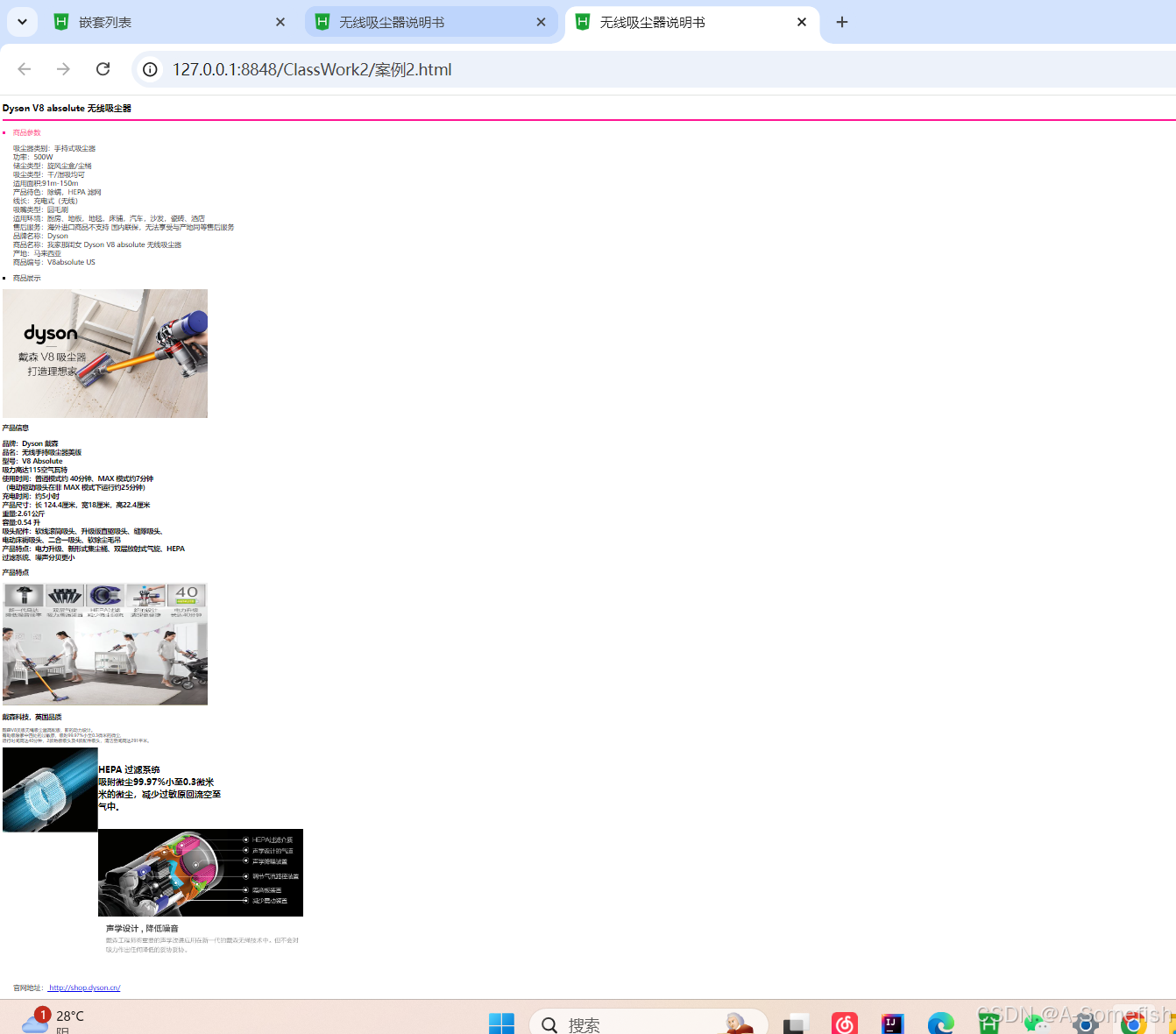
Task: Click the HEPA 过滤系统 text
Action: [129, 769]
